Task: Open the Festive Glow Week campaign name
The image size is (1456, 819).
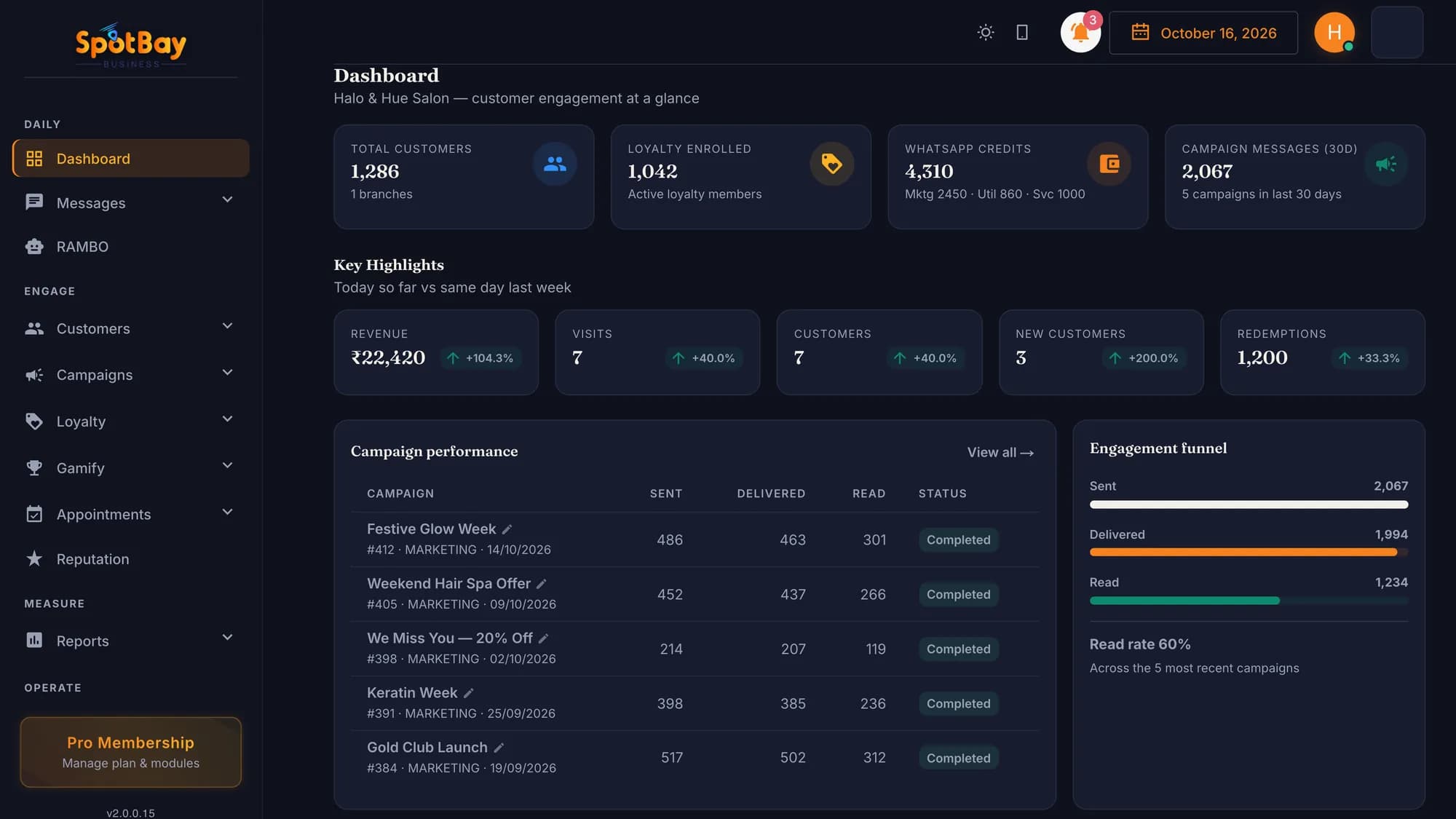Action: click(431, 529)
